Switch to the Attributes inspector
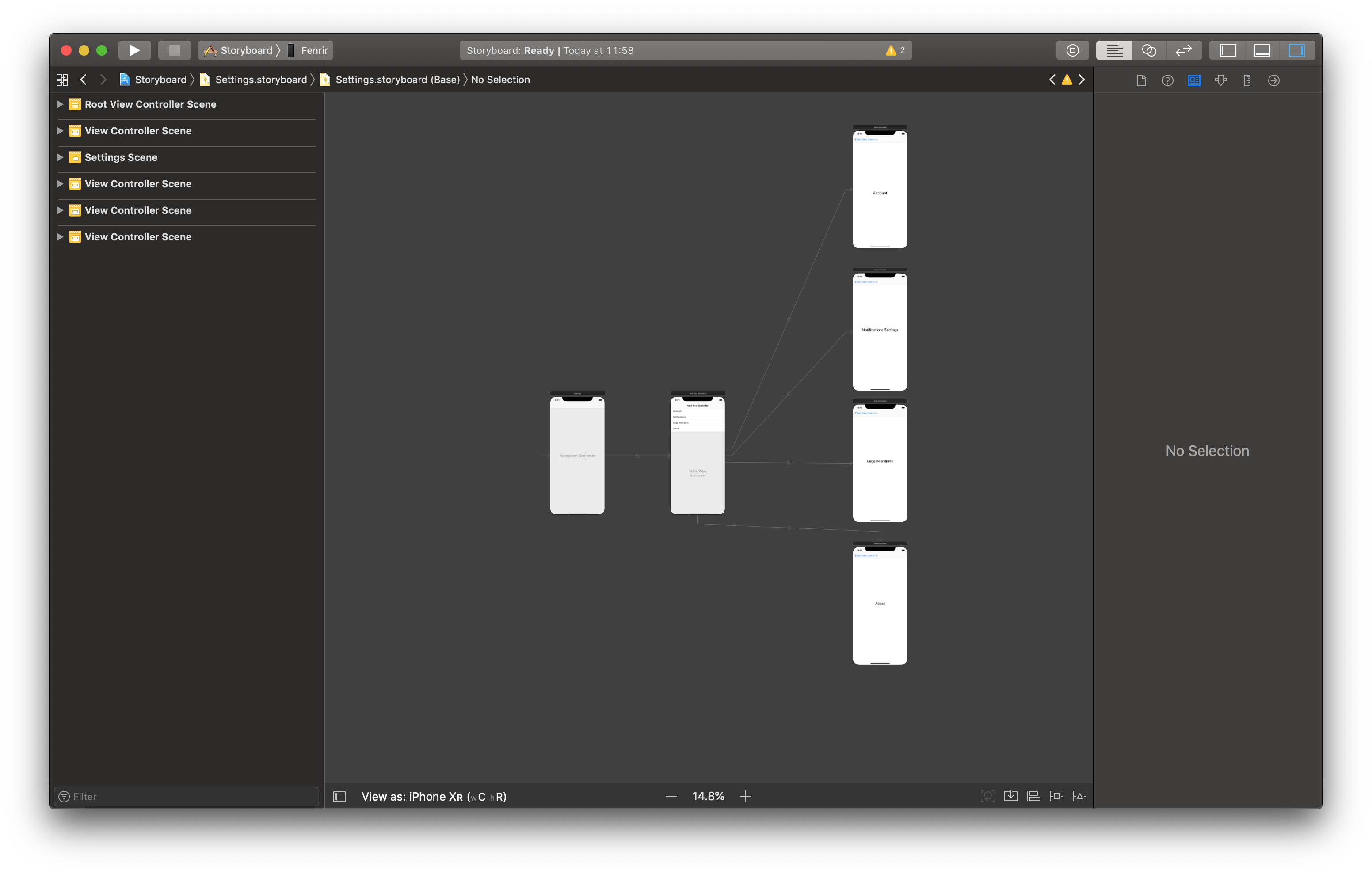 (1220, 80)
